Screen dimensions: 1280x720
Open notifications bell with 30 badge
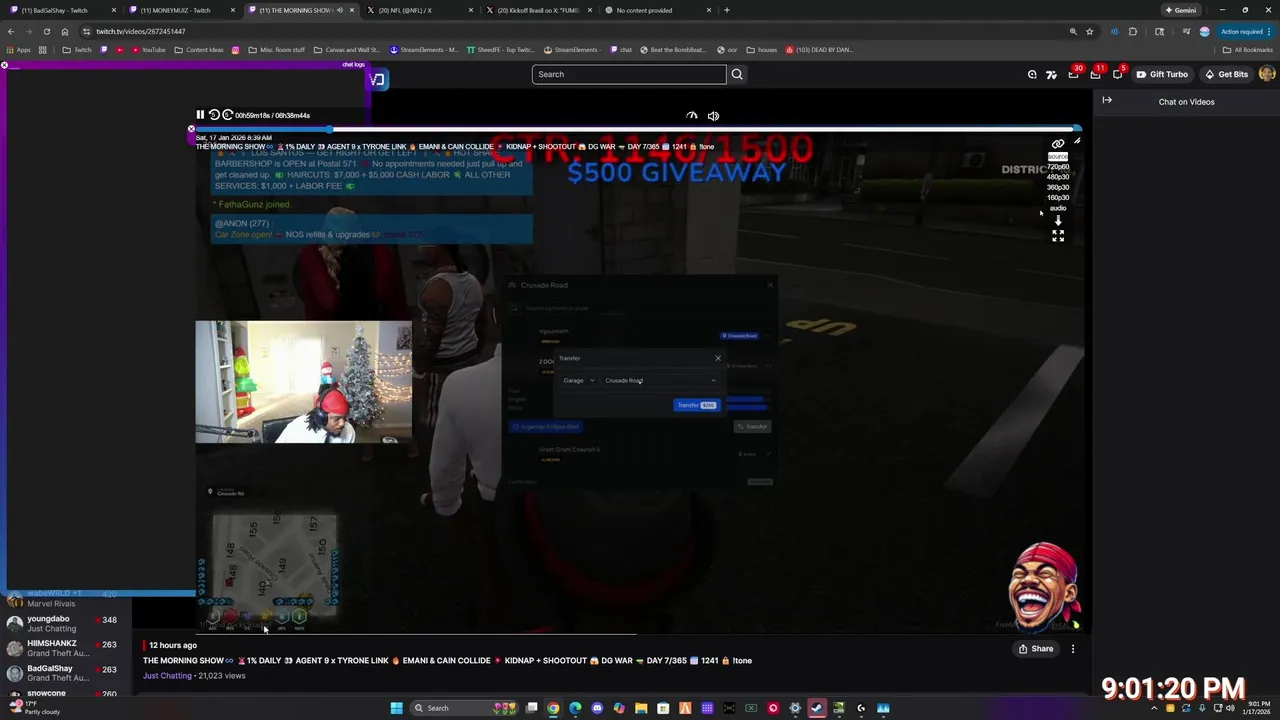tap(1074, 74)
